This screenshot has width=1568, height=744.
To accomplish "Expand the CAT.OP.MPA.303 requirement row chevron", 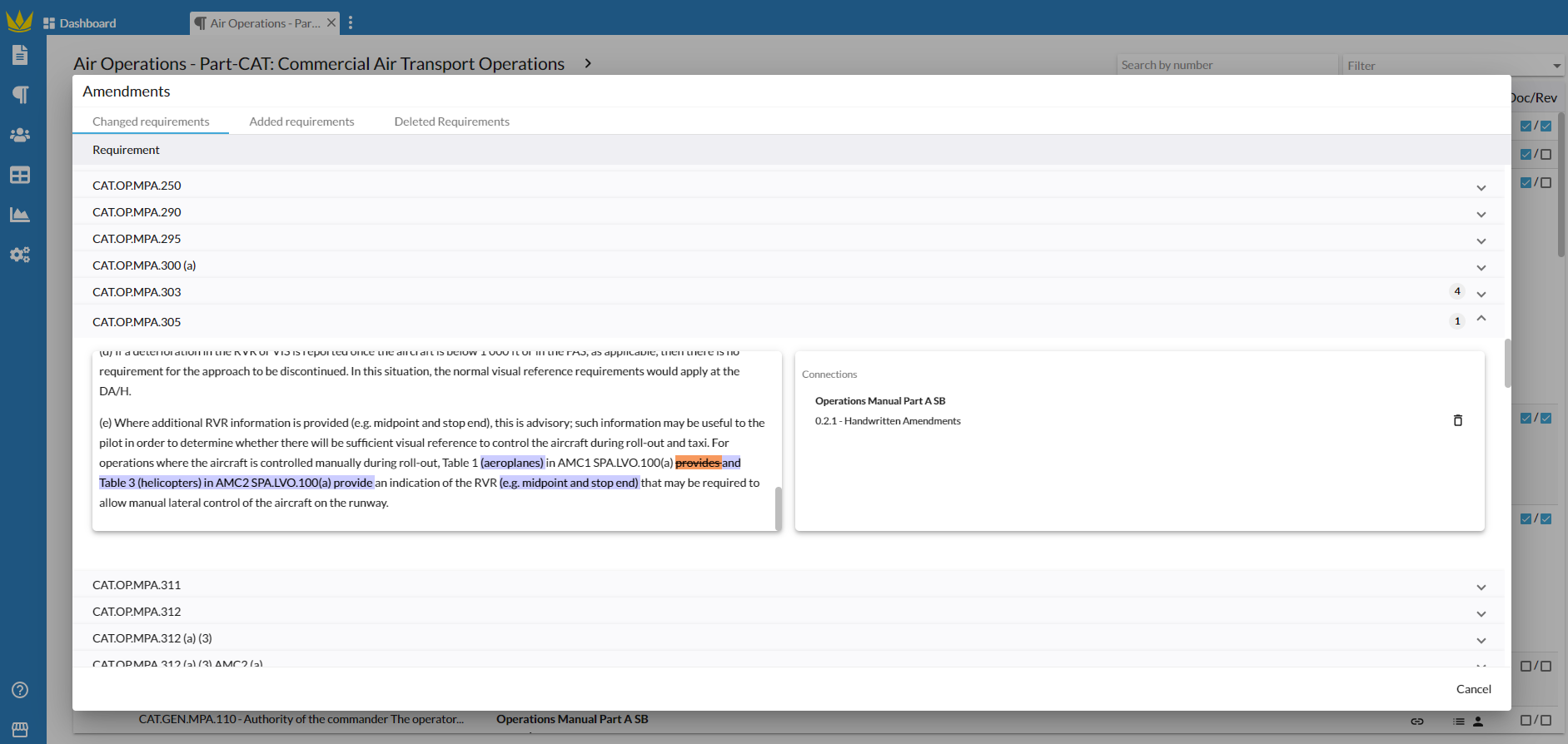I will pyautogui.click(x=1481, y=294).
